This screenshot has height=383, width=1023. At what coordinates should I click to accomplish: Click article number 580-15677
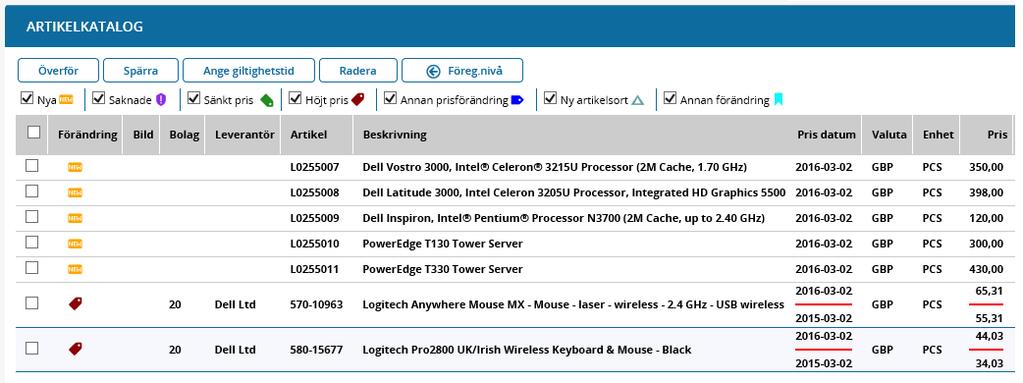pyautogui.click(x=316, y=350)
